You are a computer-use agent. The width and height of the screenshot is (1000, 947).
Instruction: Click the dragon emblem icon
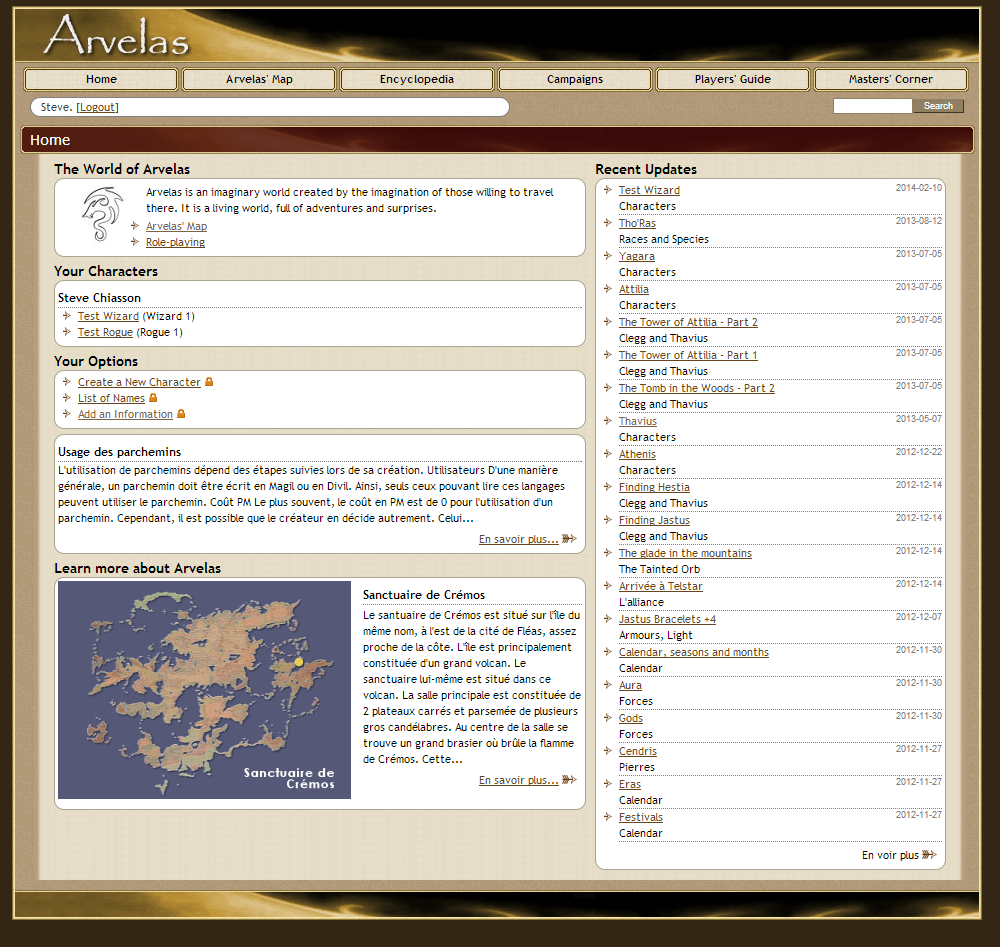click(102, 214)
